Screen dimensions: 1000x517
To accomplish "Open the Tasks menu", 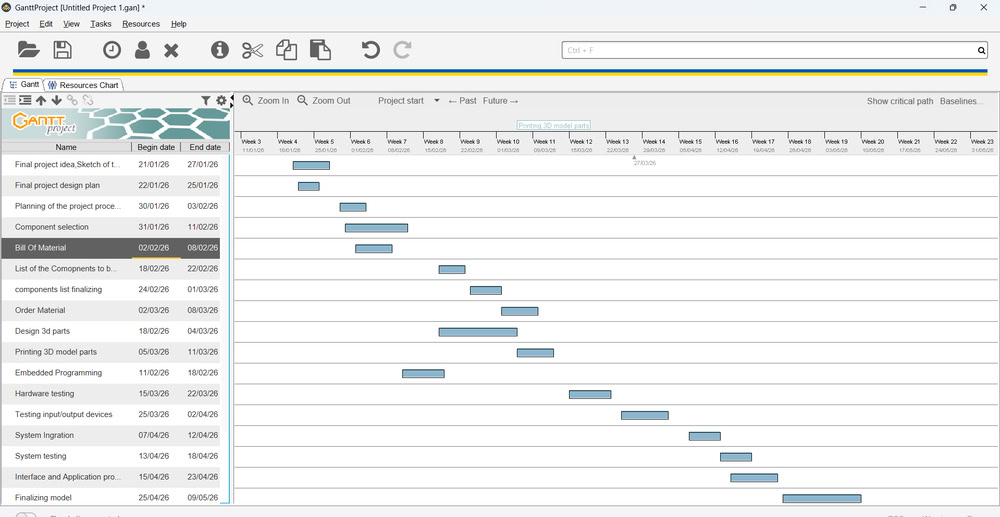I will [101, 24].
